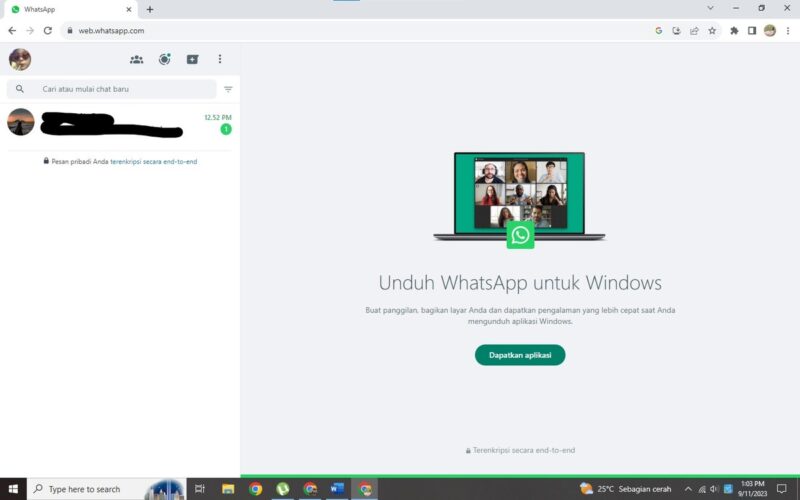Click the lock site info icon
Image resolution: width=800 pixels, height=500 pixels.
(70, 31)
